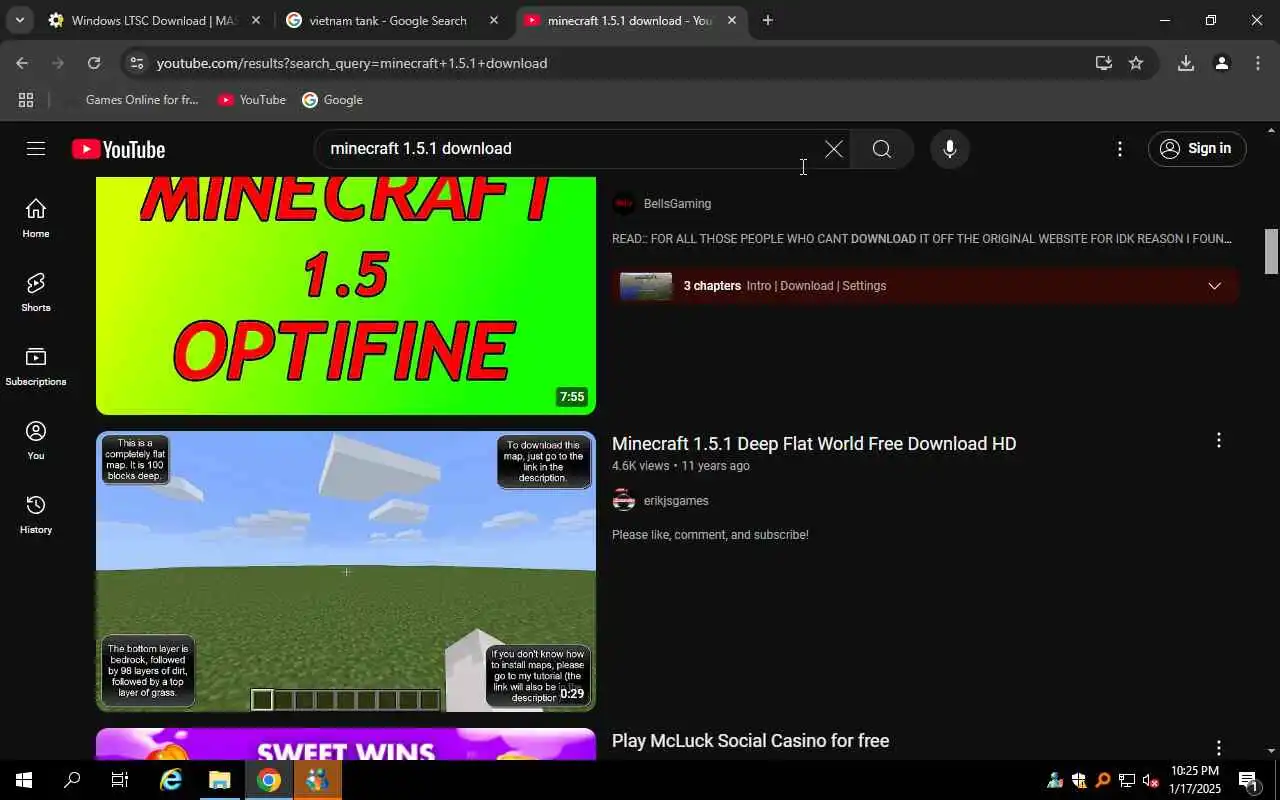Open History in the sidebar
1280x800 pixels.
[x=36, y=513]
